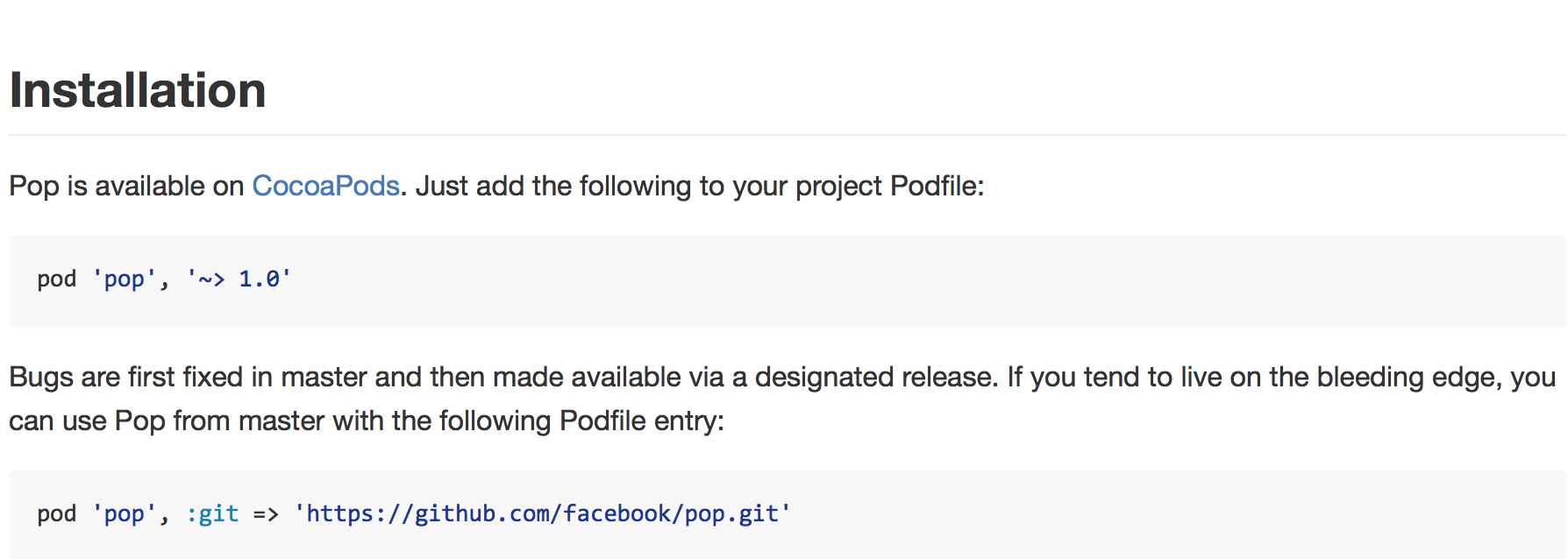The image size is (1568, 559).
Task: Click 'pop' string in second code block
Action: pos(124,514)
